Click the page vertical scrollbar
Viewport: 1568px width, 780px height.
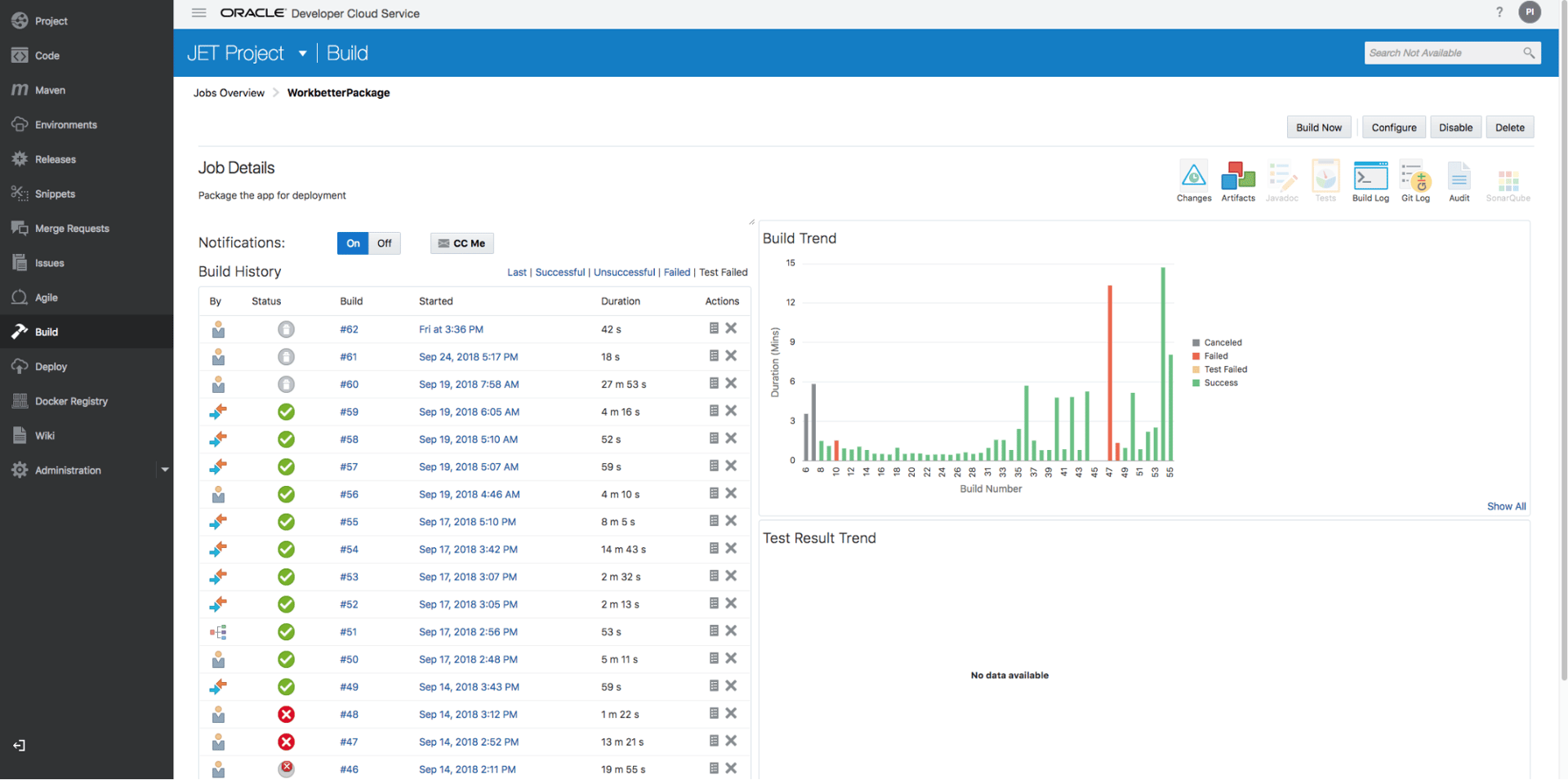click(x=1563, y=339)
